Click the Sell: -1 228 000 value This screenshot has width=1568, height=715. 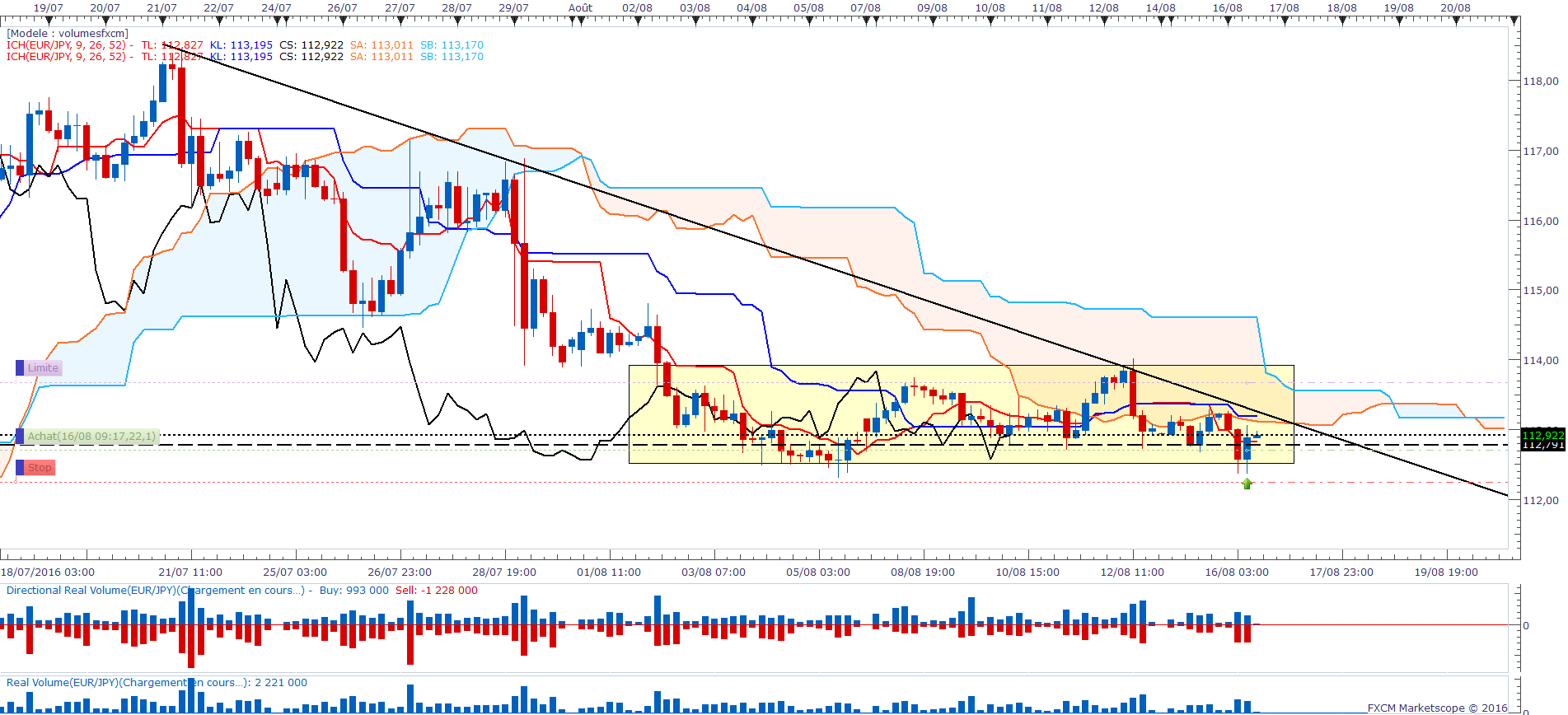point(437,591)
